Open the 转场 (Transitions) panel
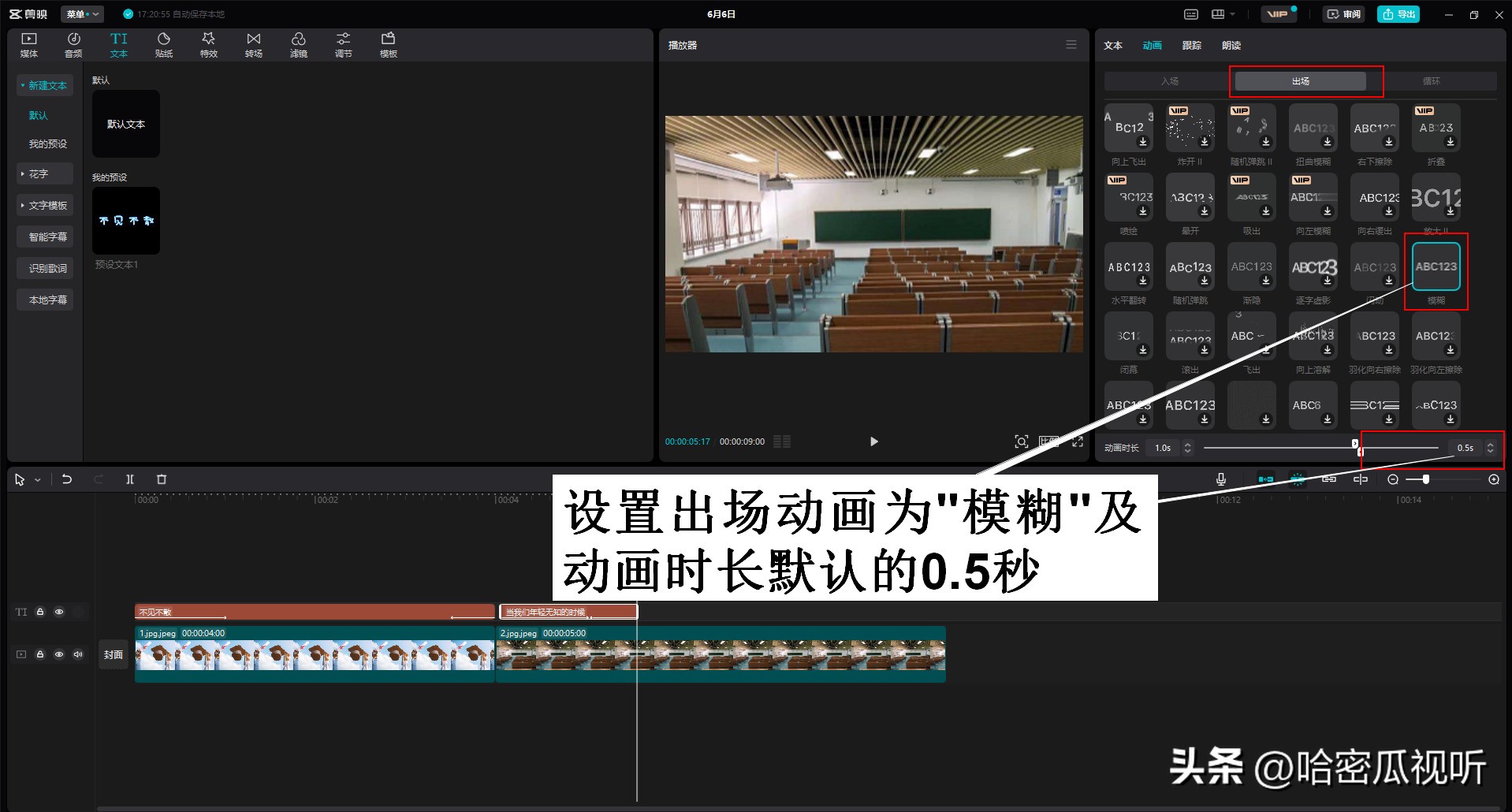 click(253, 44)
